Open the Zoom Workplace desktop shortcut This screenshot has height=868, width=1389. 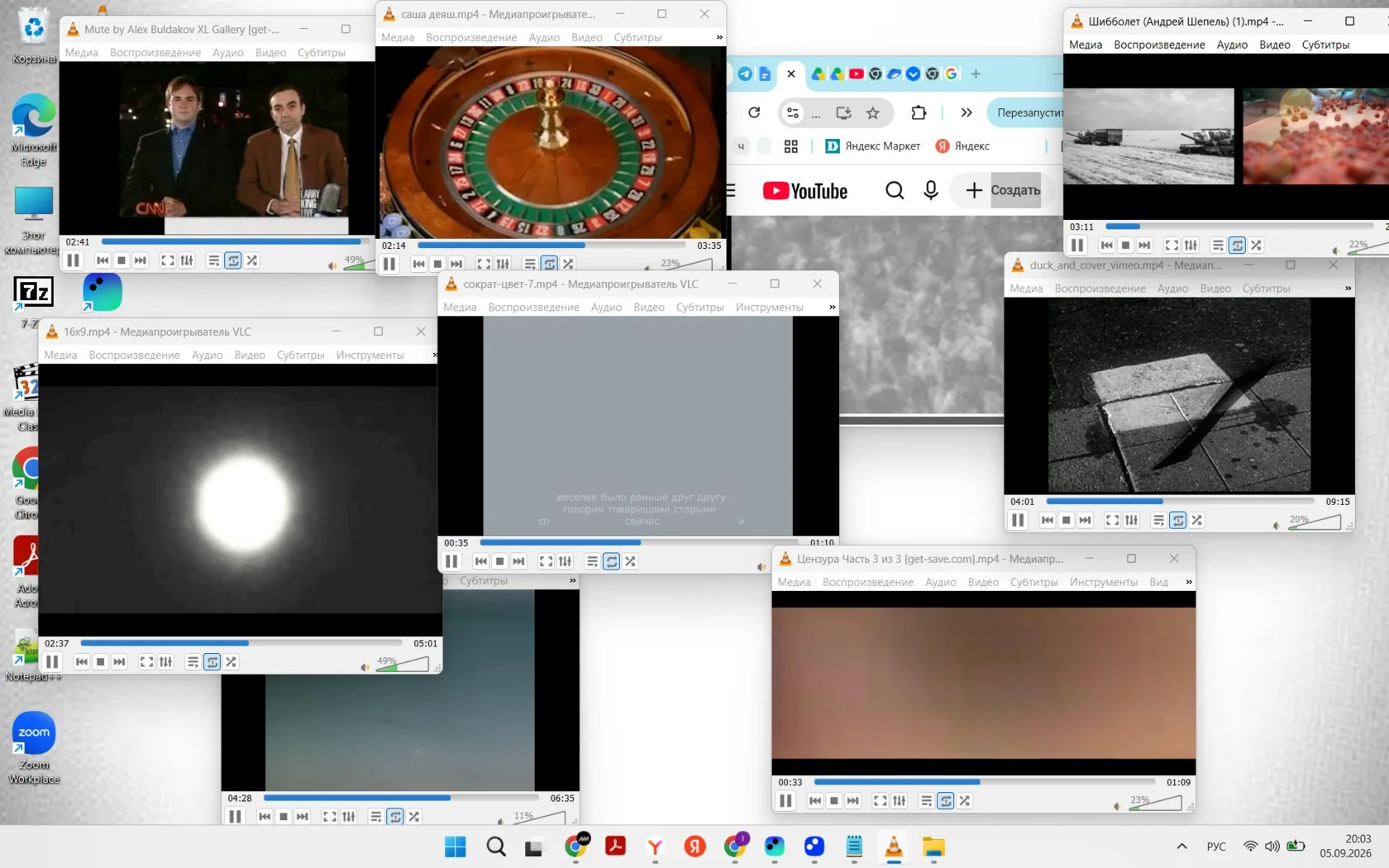[x=34, y=747]
